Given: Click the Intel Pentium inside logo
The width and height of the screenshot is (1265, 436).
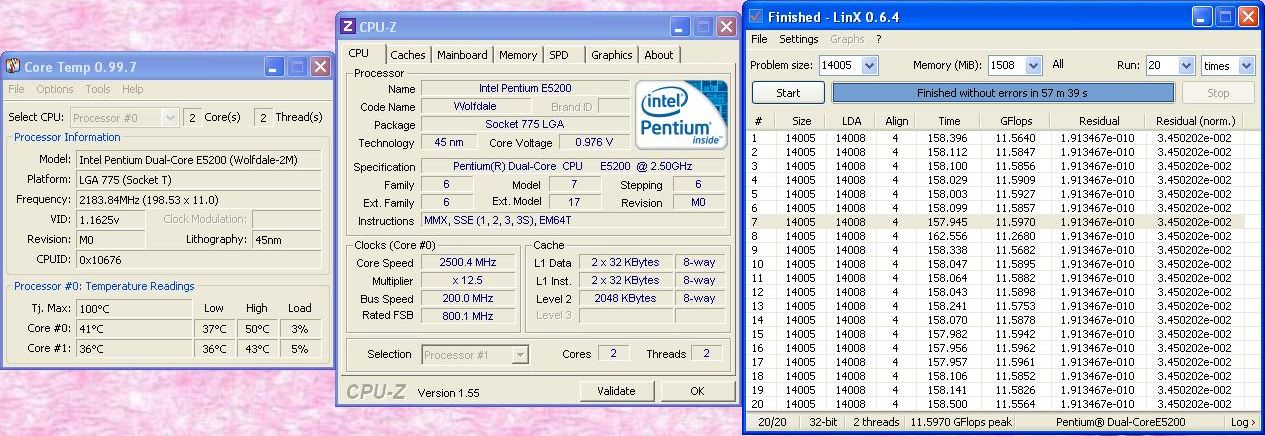Looking at the screenshot, I should click(x=682, y=115).
